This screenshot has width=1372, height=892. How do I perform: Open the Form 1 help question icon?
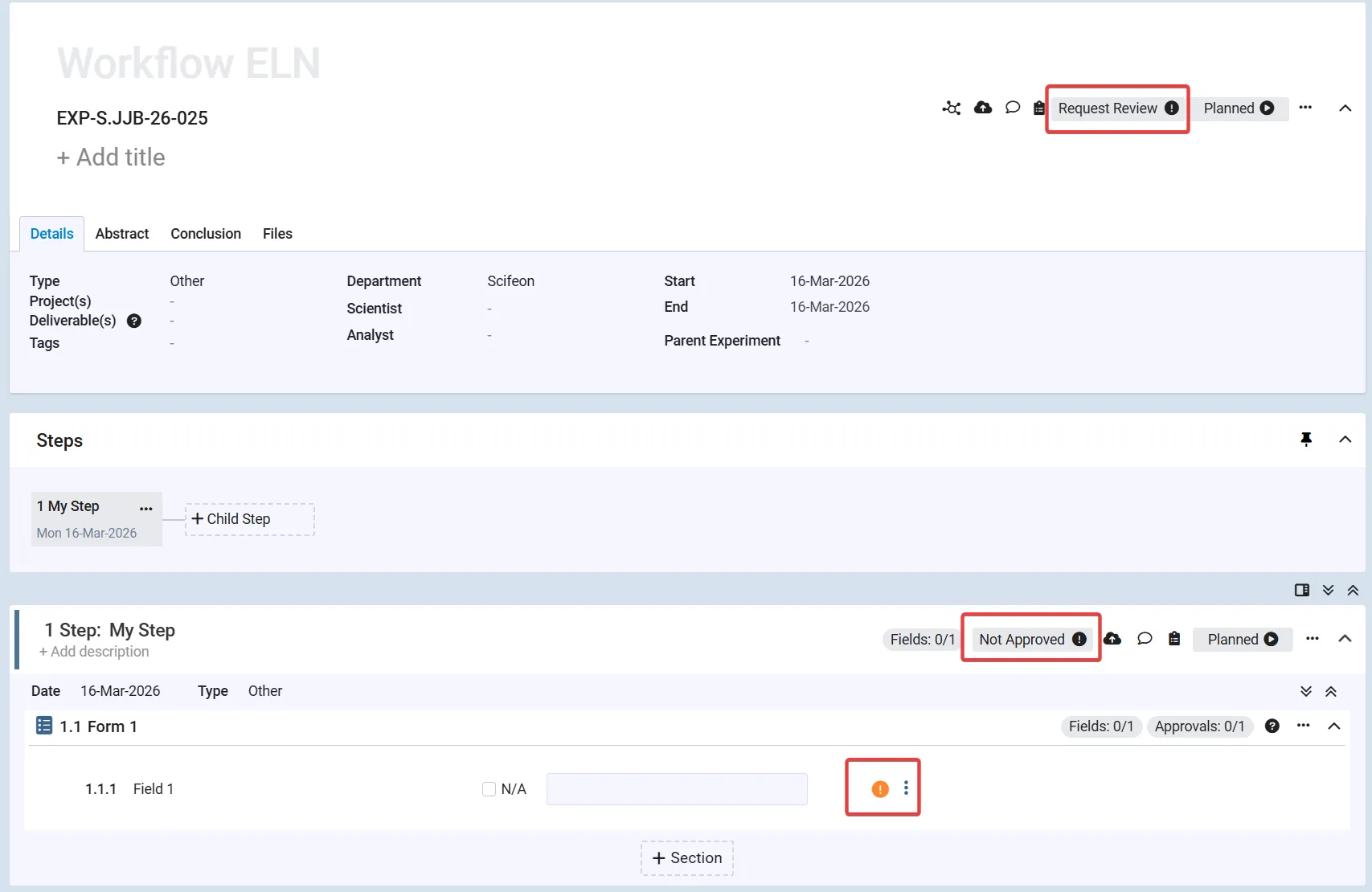[x=1272, y=726]
